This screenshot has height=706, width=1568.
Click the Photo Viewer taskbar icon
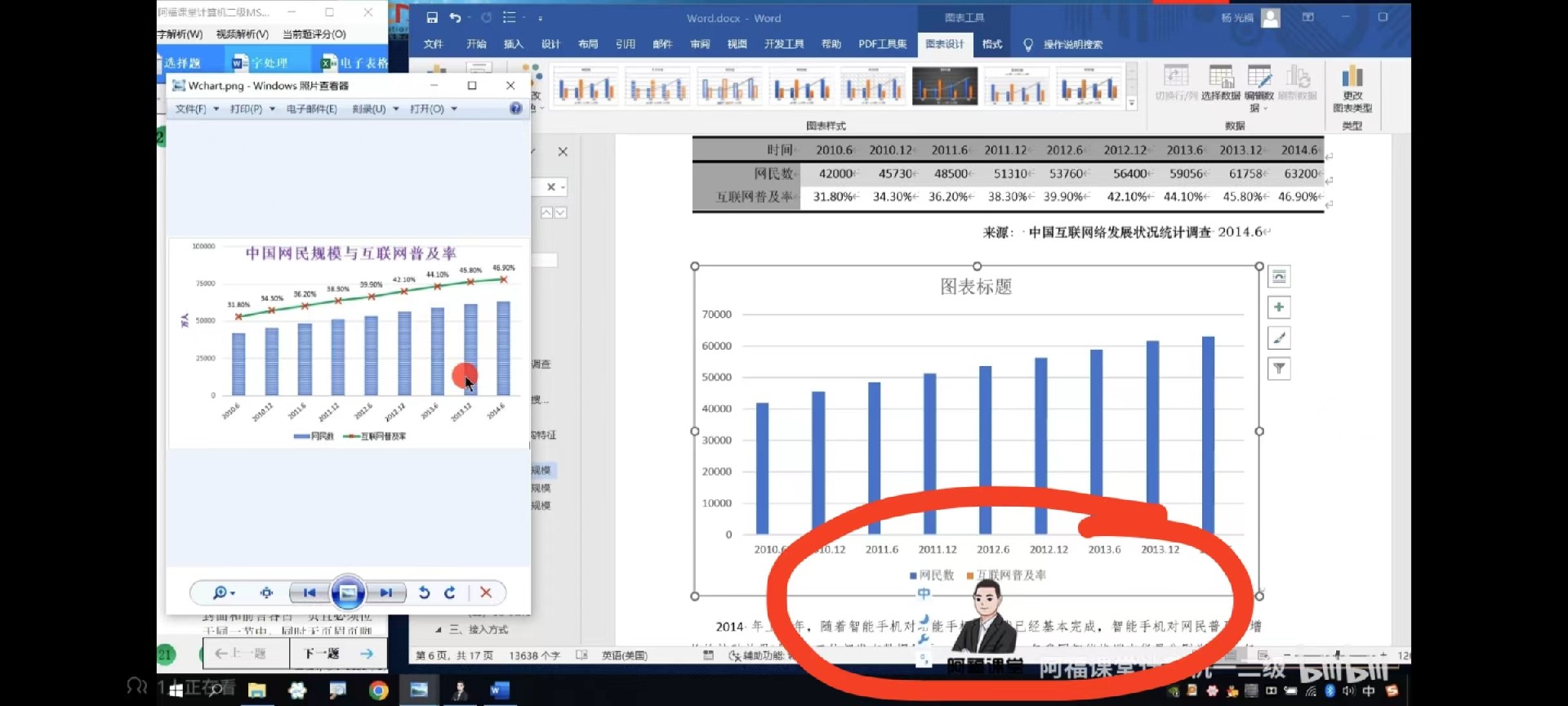[x=419, y=690]
